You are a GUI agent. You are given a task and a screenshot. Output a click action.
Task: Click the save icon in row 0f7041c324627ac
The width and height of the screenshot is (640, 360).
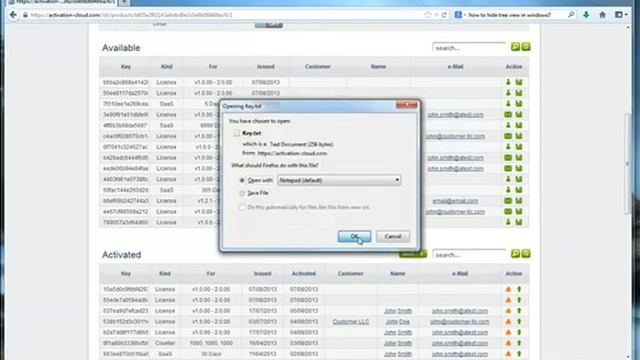(519, 147)
